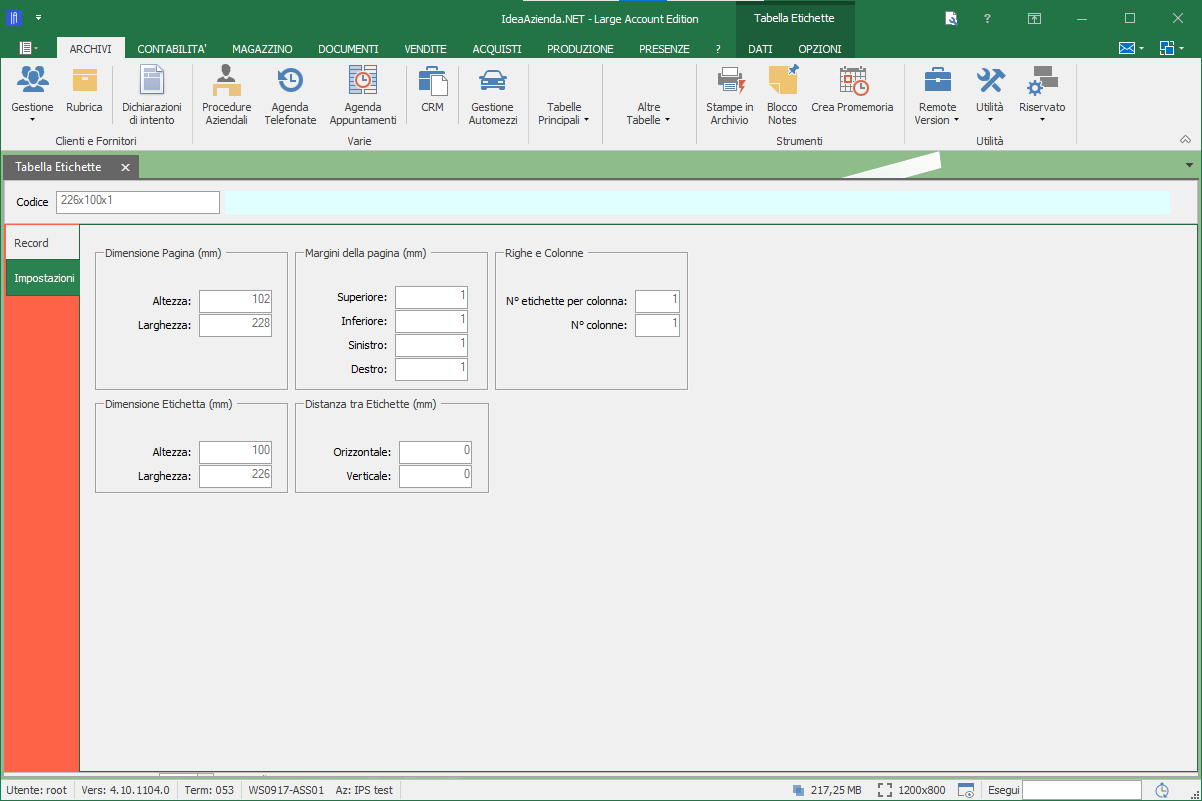Open Agenda Appuntamenti
1202x801 pixels.
coord(363,95)
